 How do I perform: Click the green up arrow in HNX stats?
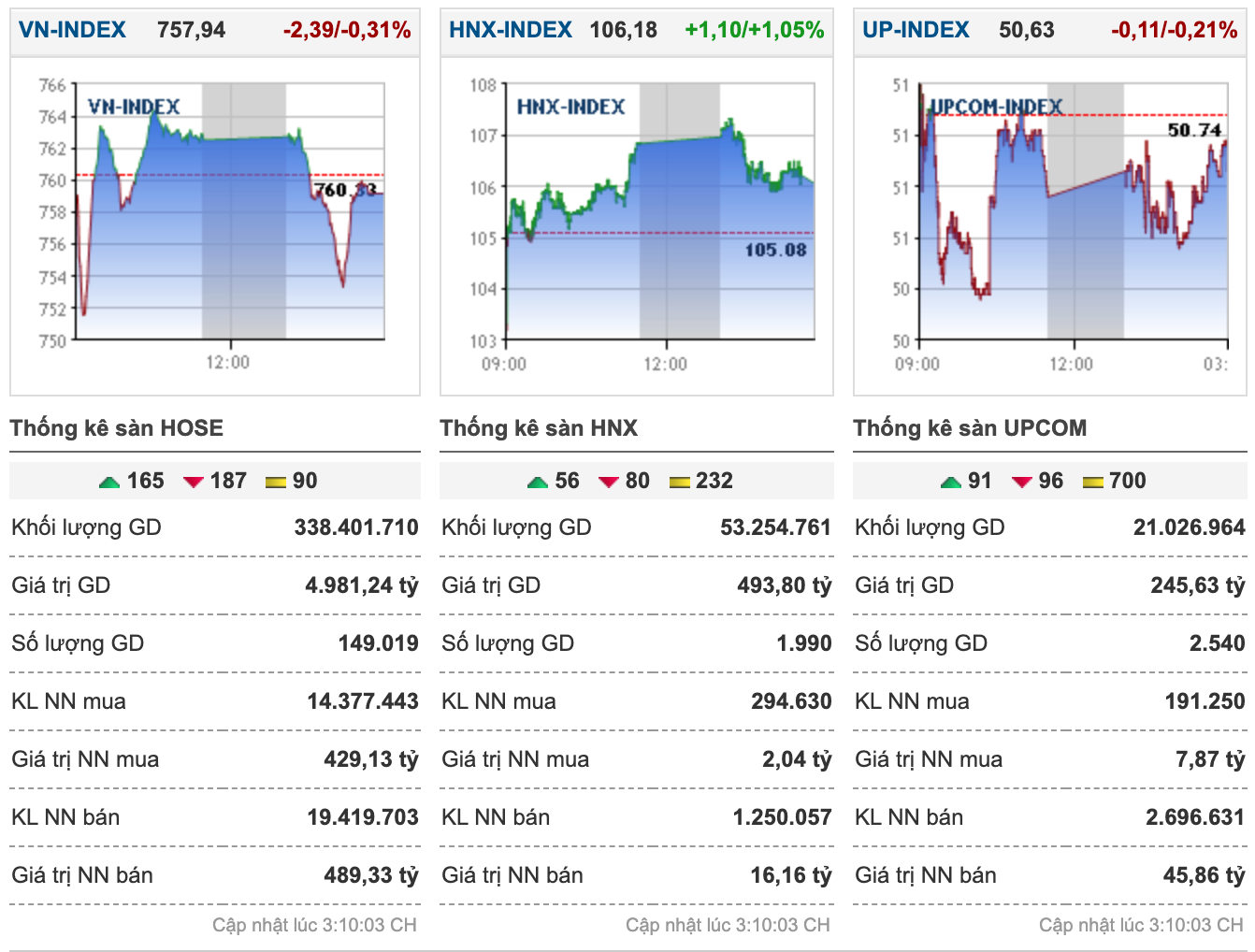538,483
